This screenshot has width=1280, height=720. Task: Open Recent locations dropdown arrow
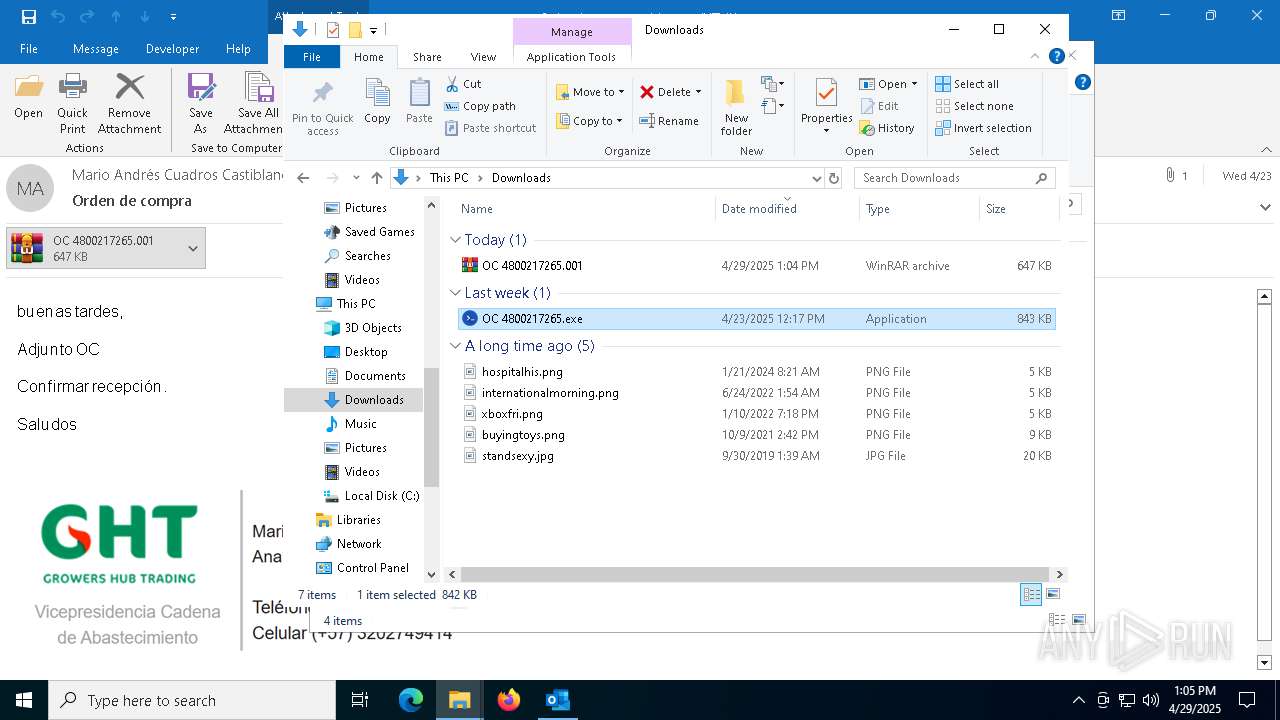click(356, 178)
